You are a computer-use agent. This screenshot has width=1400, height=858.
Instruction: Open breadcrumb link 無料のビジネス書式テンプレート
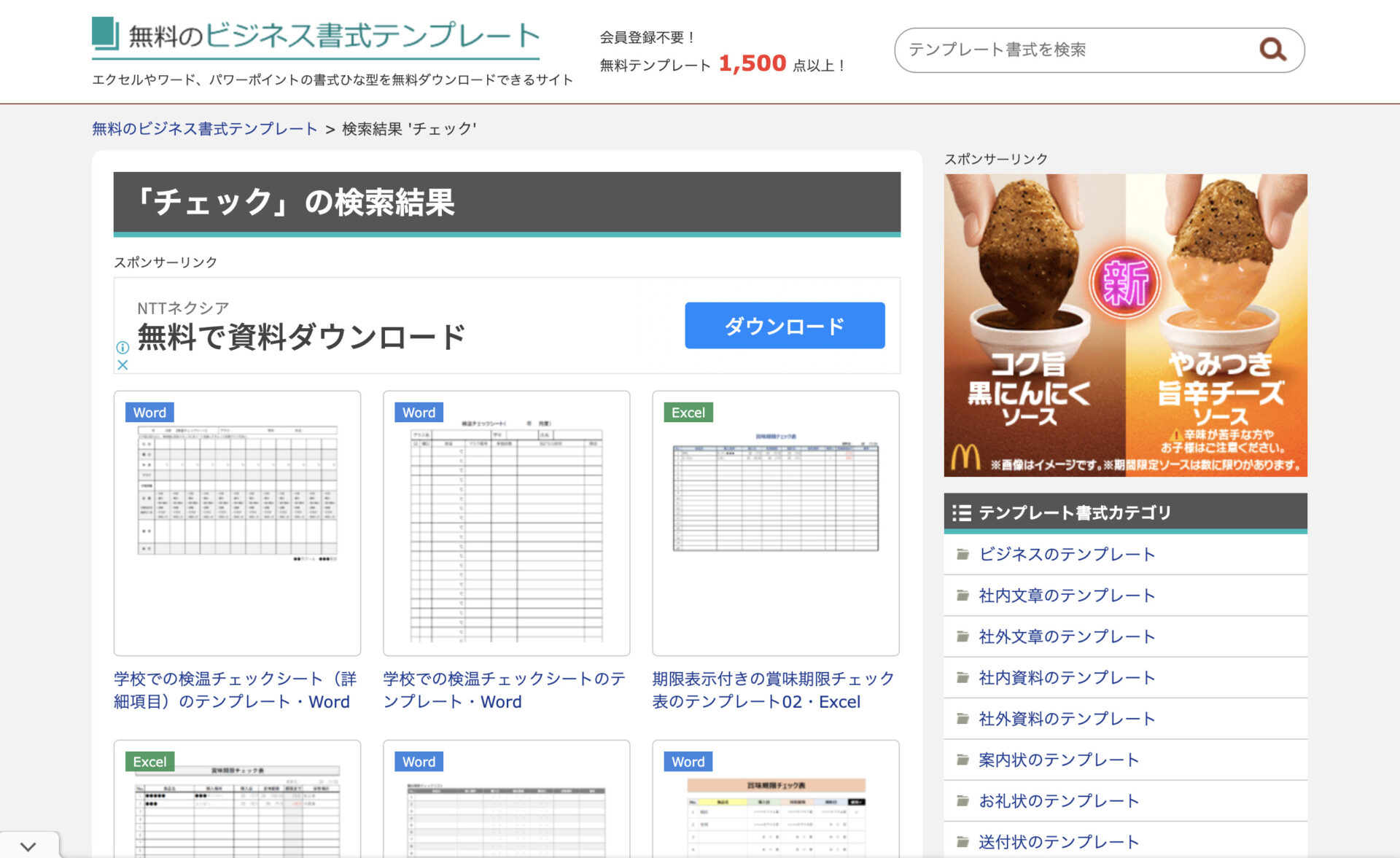[203, 129]
